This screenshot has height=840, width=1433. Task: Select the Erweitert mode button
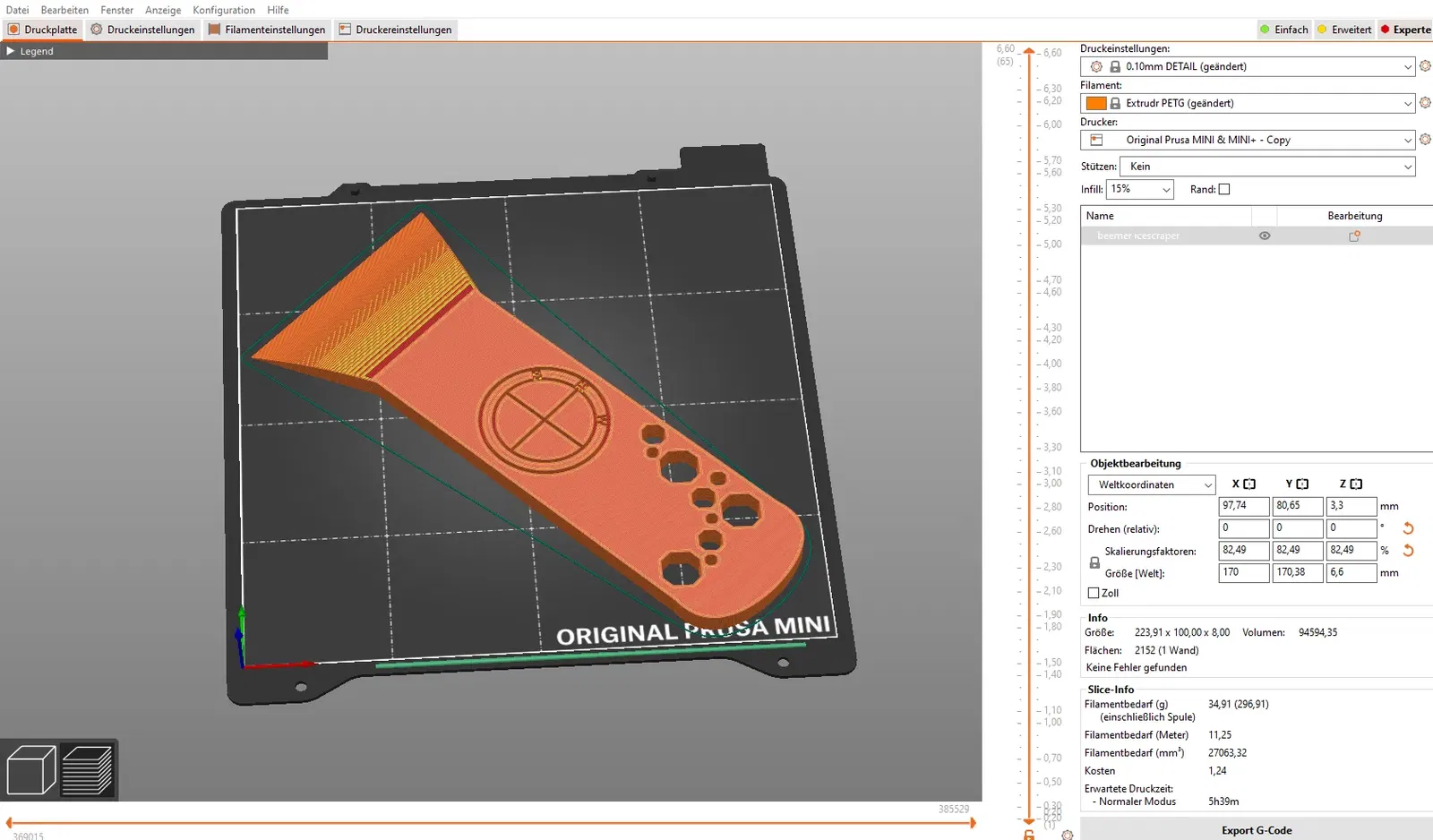click(1344, 30)
